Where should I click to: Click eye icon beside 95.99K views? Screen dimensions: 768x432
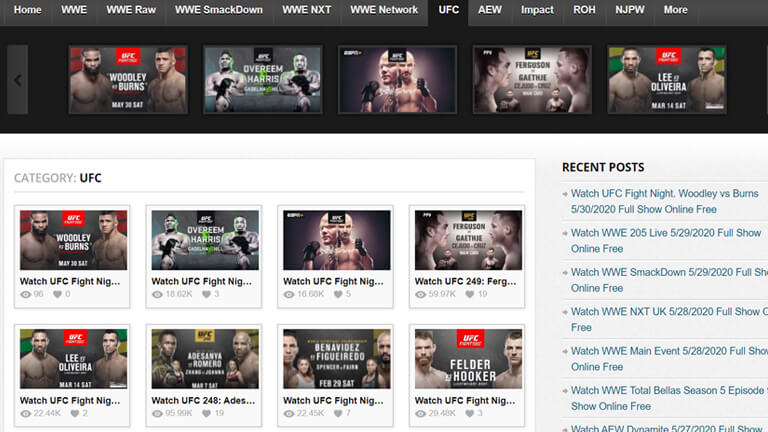pos(157,413)
